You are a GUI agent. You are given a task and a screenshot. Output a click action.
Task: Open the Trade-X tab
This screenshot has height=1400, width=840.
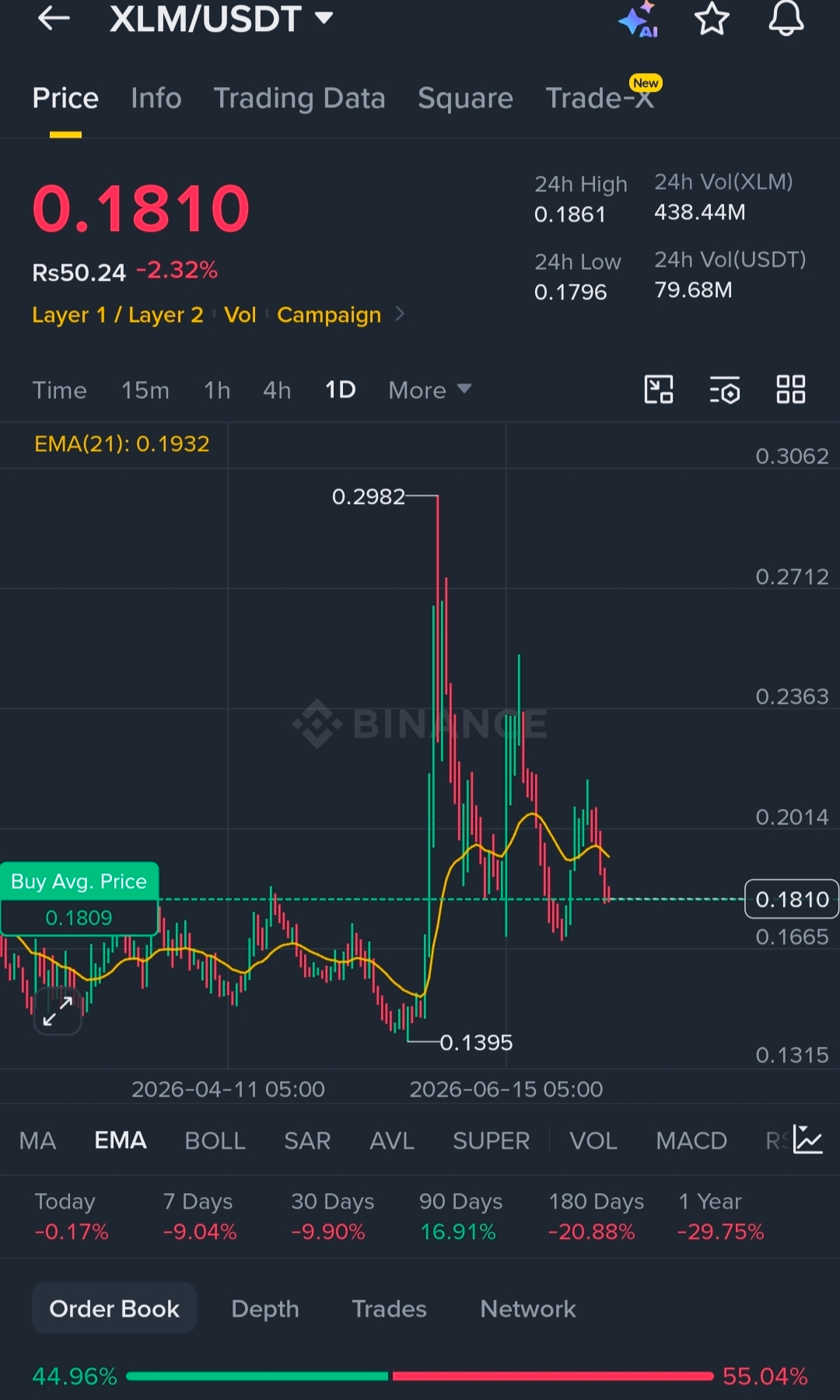pyautogui.click(x=600, y=98)
